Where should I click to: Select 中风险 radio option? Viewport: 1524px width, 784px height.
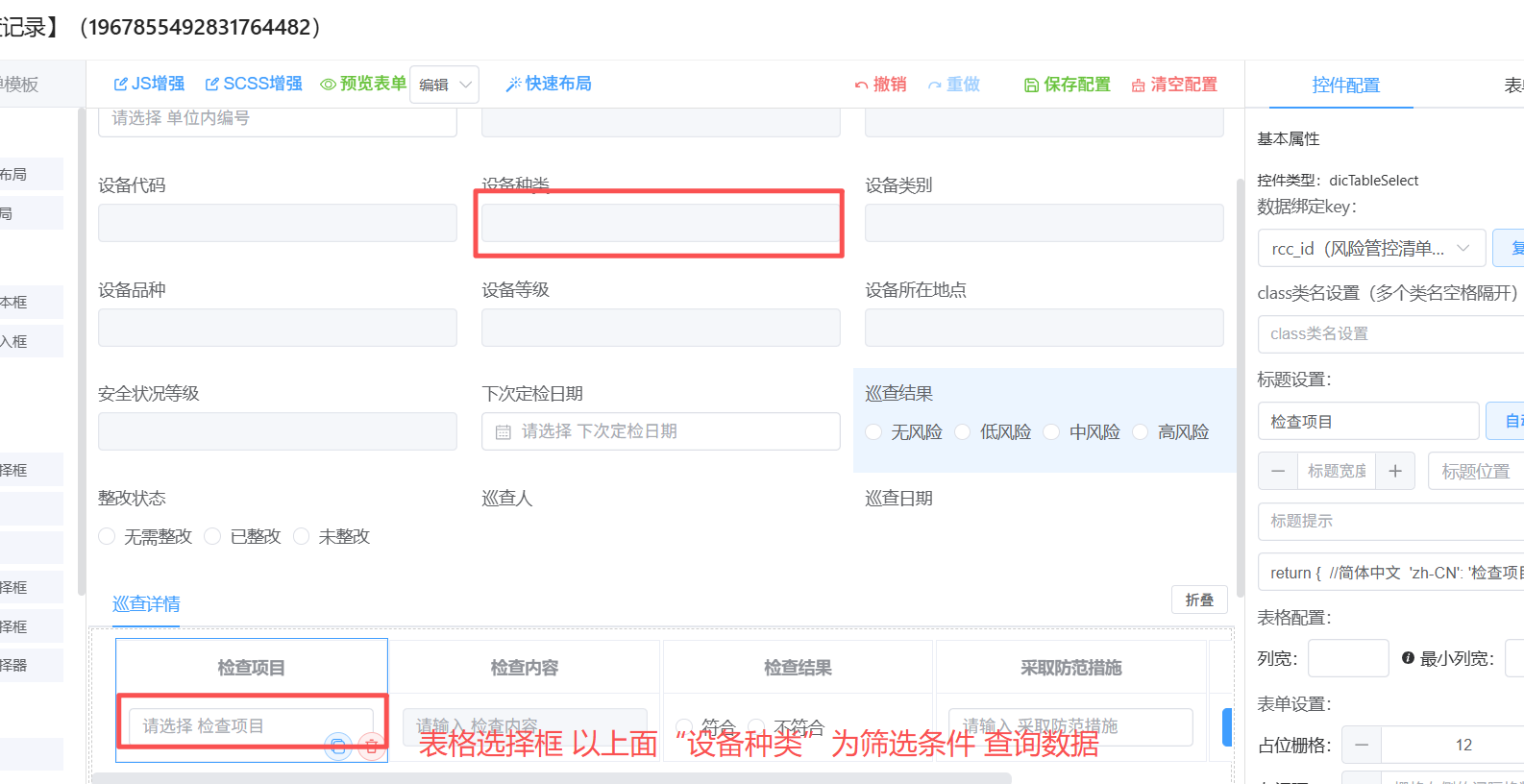click(x=1051, y=432)
